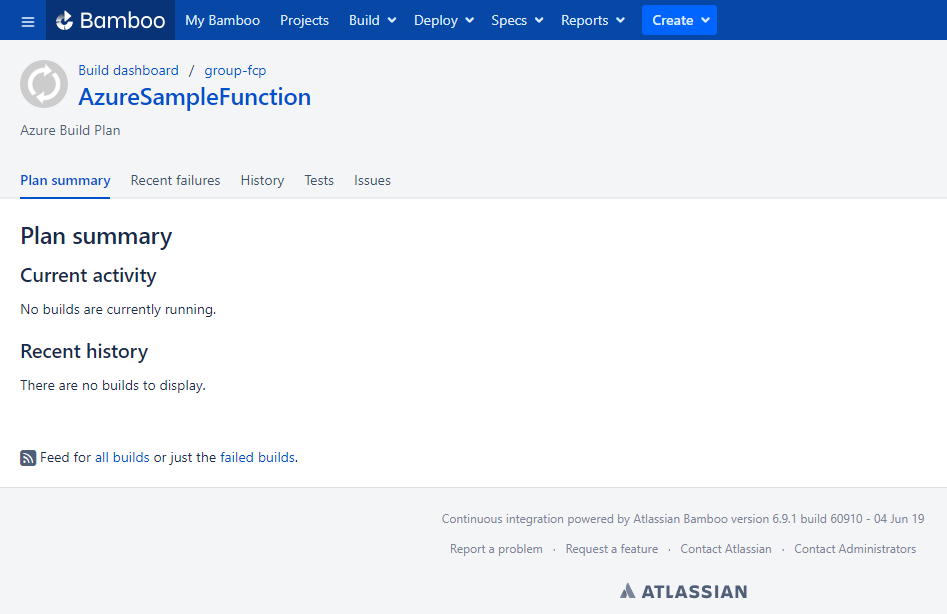Open the Projects menu item
This screenshot has height=614, width=947.
coord(304,20)
